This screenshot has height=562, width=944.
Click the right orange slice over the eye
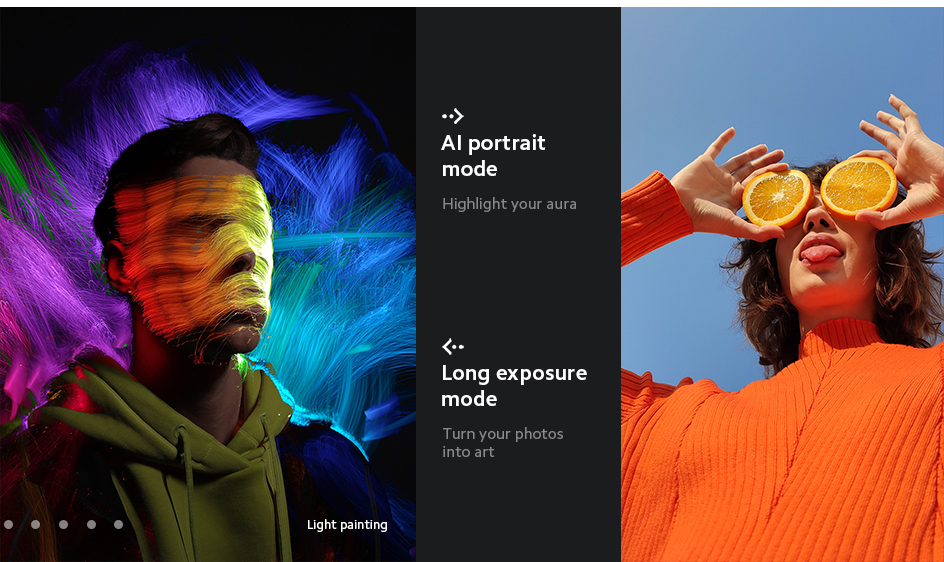(859, 185)
